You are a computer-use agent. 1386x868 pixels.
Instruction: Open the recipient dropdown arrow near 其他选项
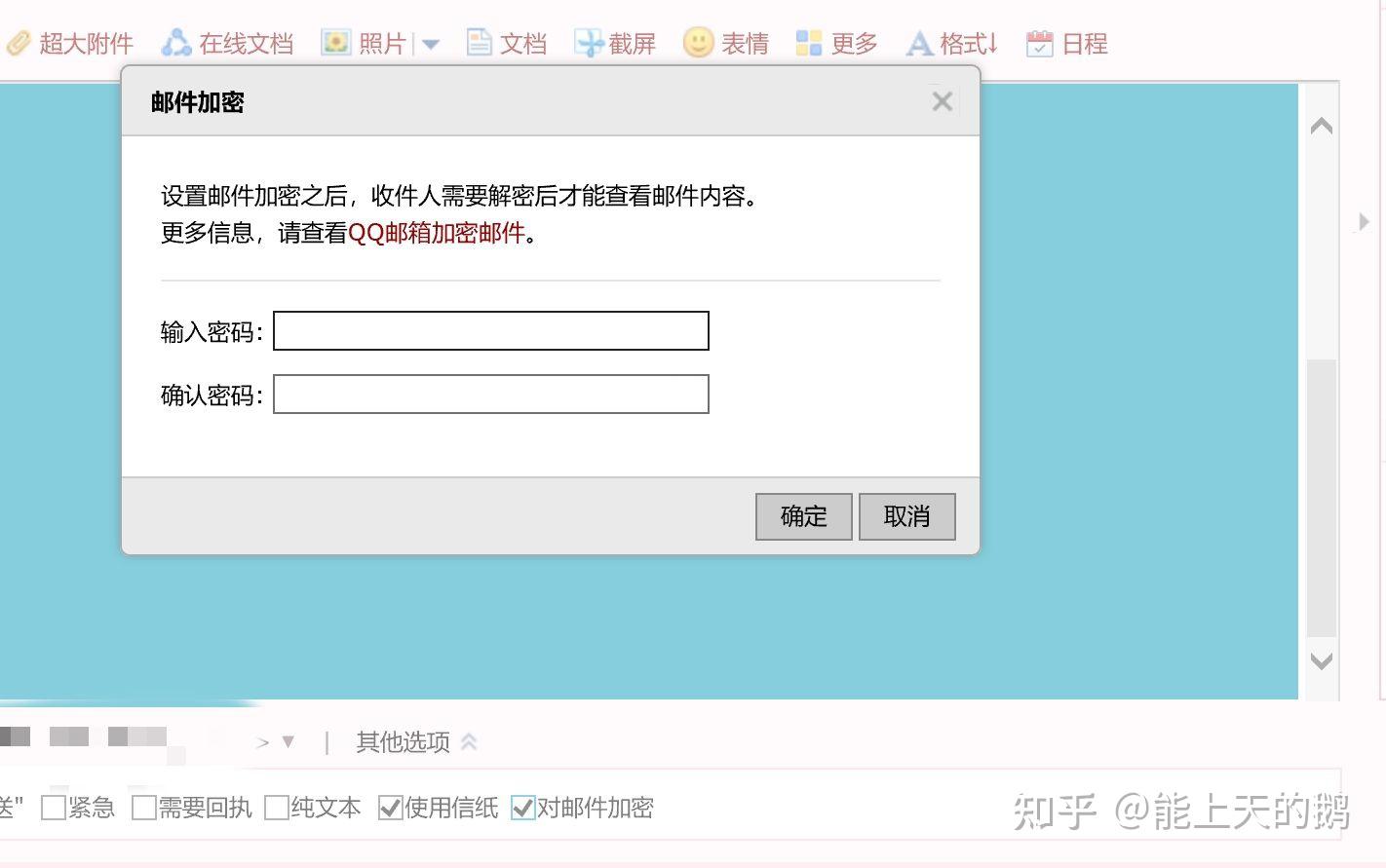(288, 741)
